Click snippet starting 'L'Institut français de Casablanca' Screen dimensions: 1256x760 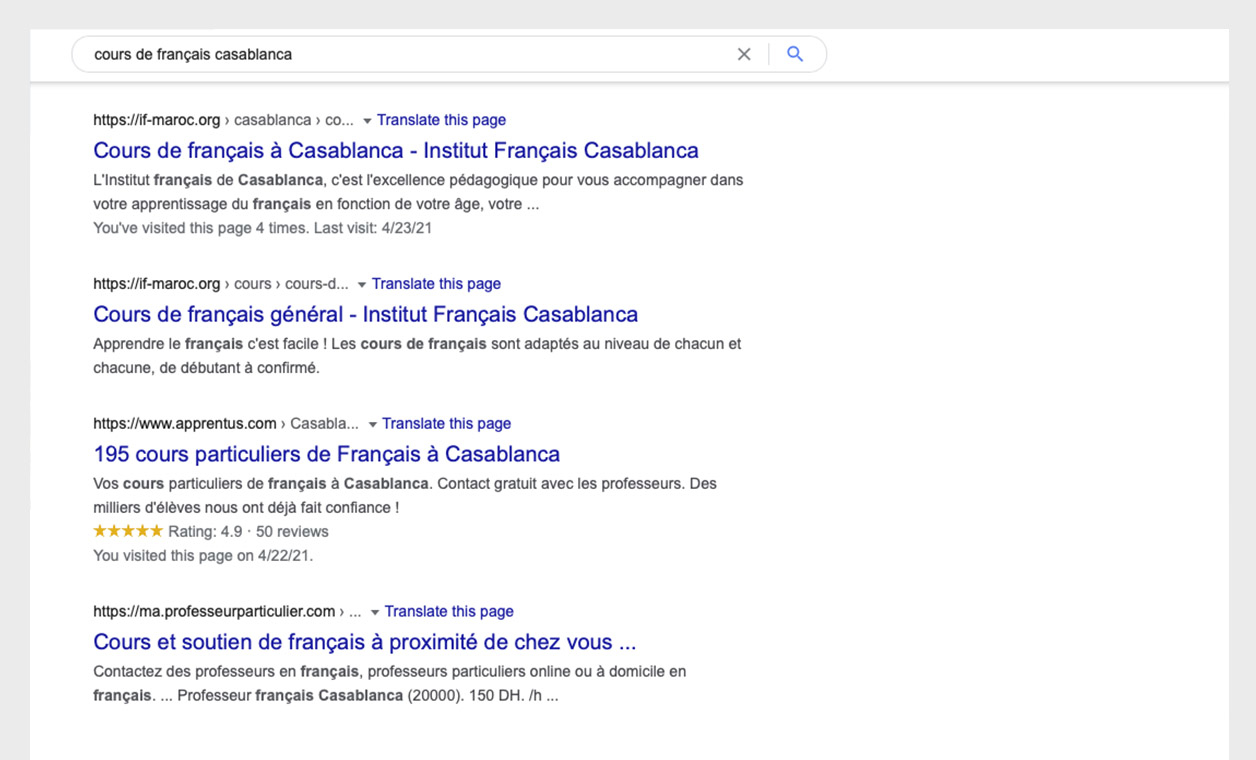[418, 192]
